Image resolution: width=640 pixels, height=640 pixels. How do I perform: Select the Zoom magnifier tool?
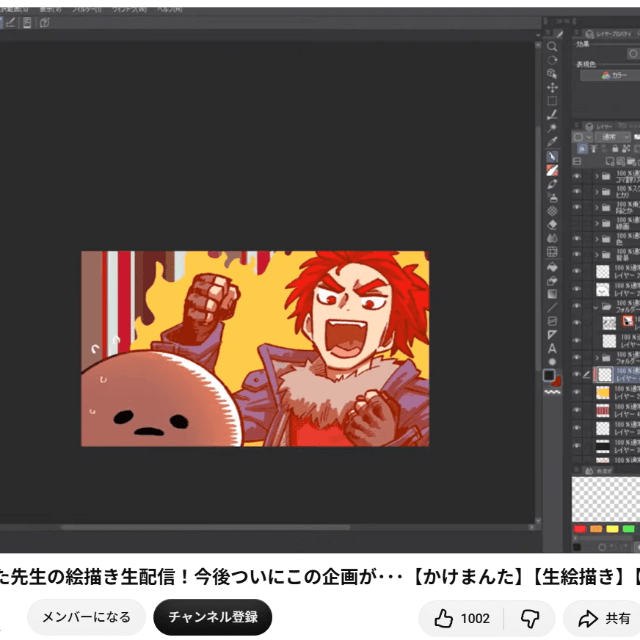click(552, 47)
